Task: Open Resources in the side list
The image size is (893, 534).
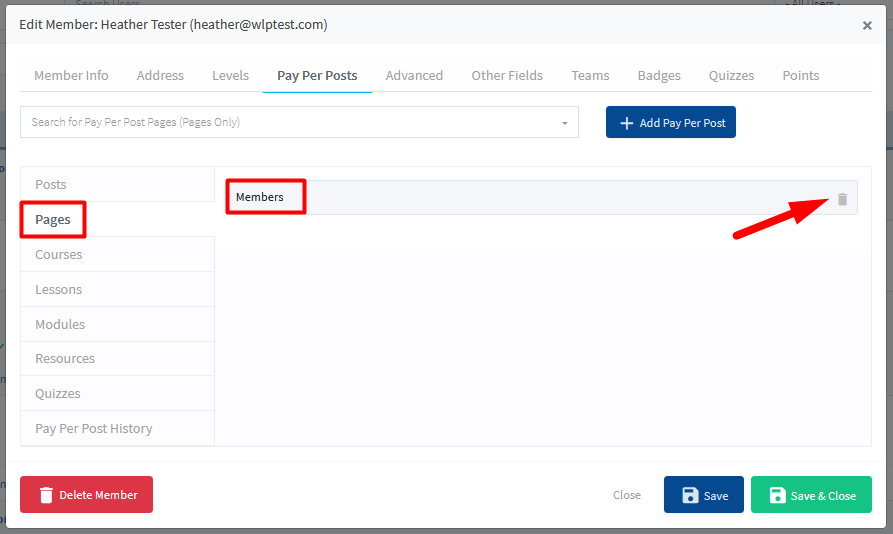Action: point(117,359)
